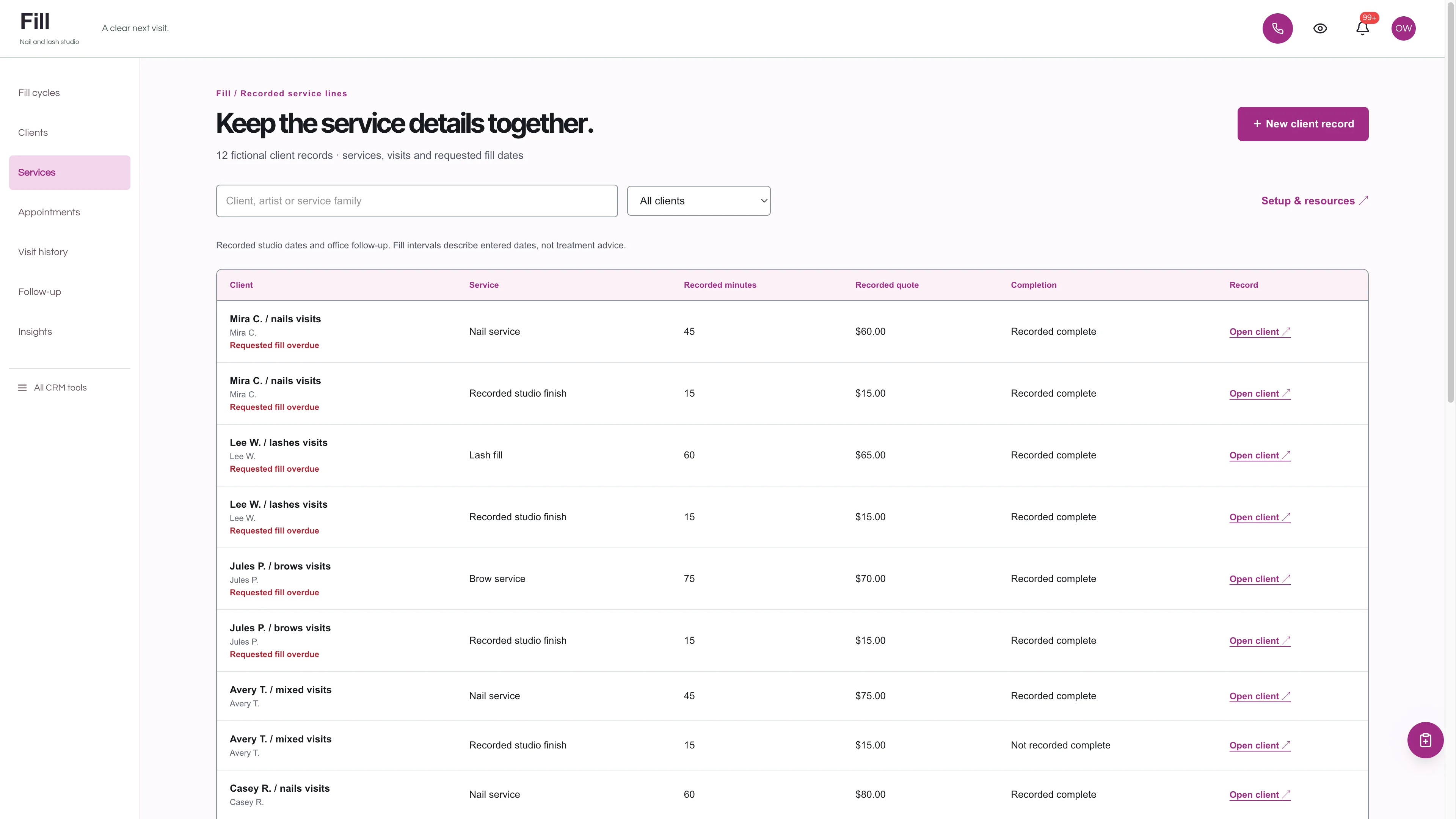Click 'Not recorded complete' status text
Viewport: 1456px width, 819px height.
tap(1061, 745)
